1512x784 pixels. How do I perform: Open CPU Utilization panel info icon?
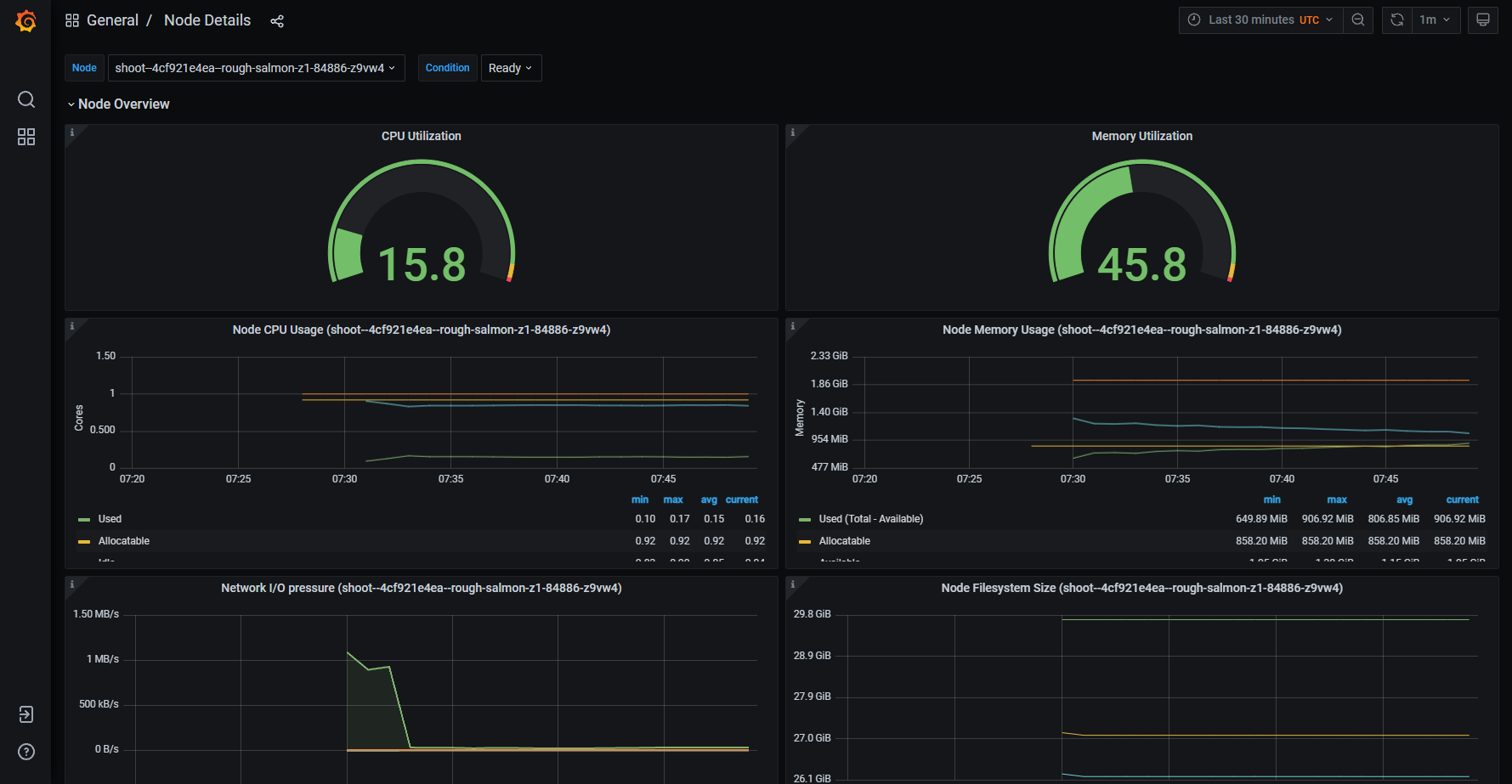pyautogui.click(x=72, y=133)
